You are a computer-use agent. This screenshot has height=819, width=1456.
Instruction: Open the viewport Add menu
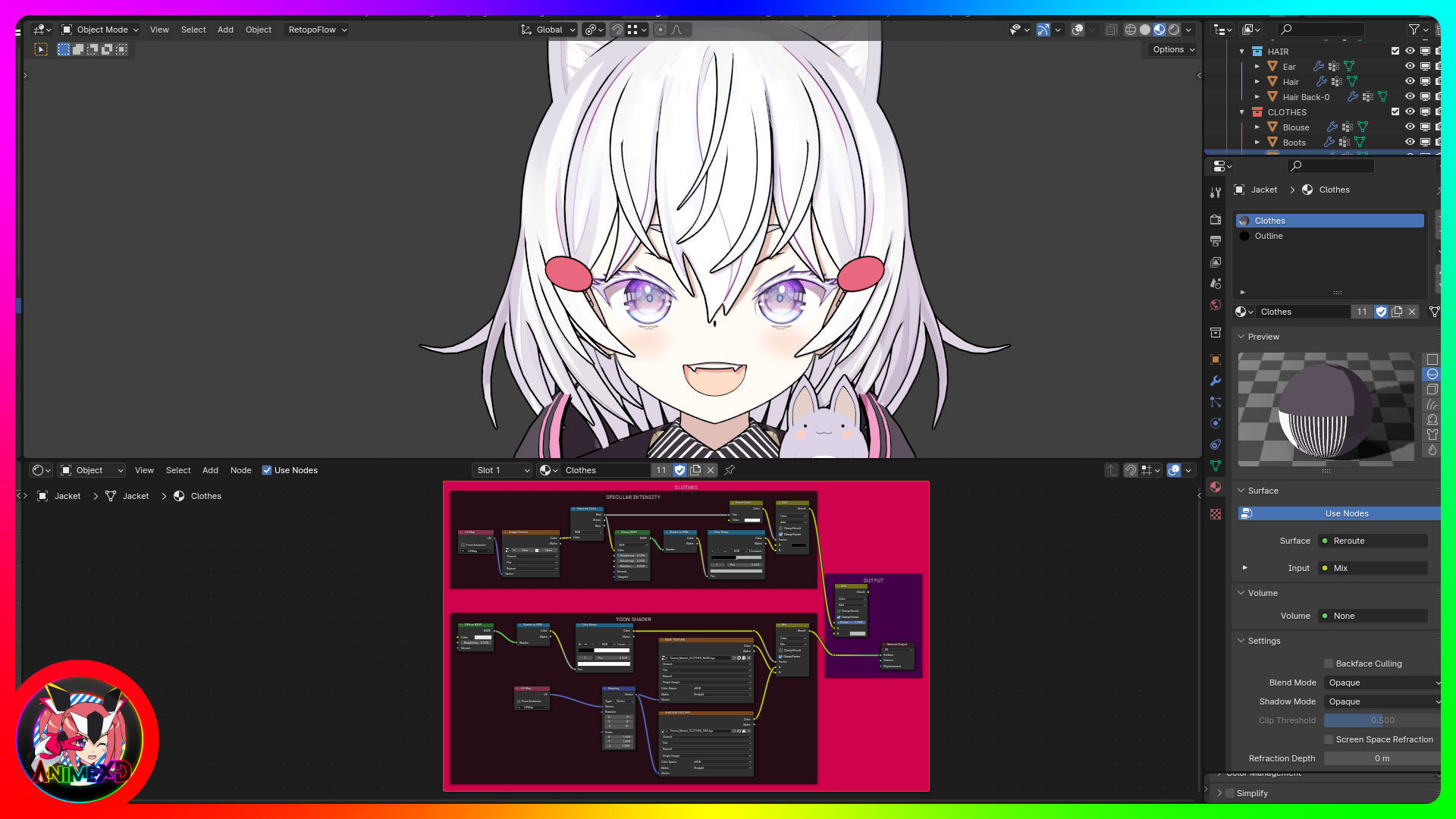[x=225, y=30]
